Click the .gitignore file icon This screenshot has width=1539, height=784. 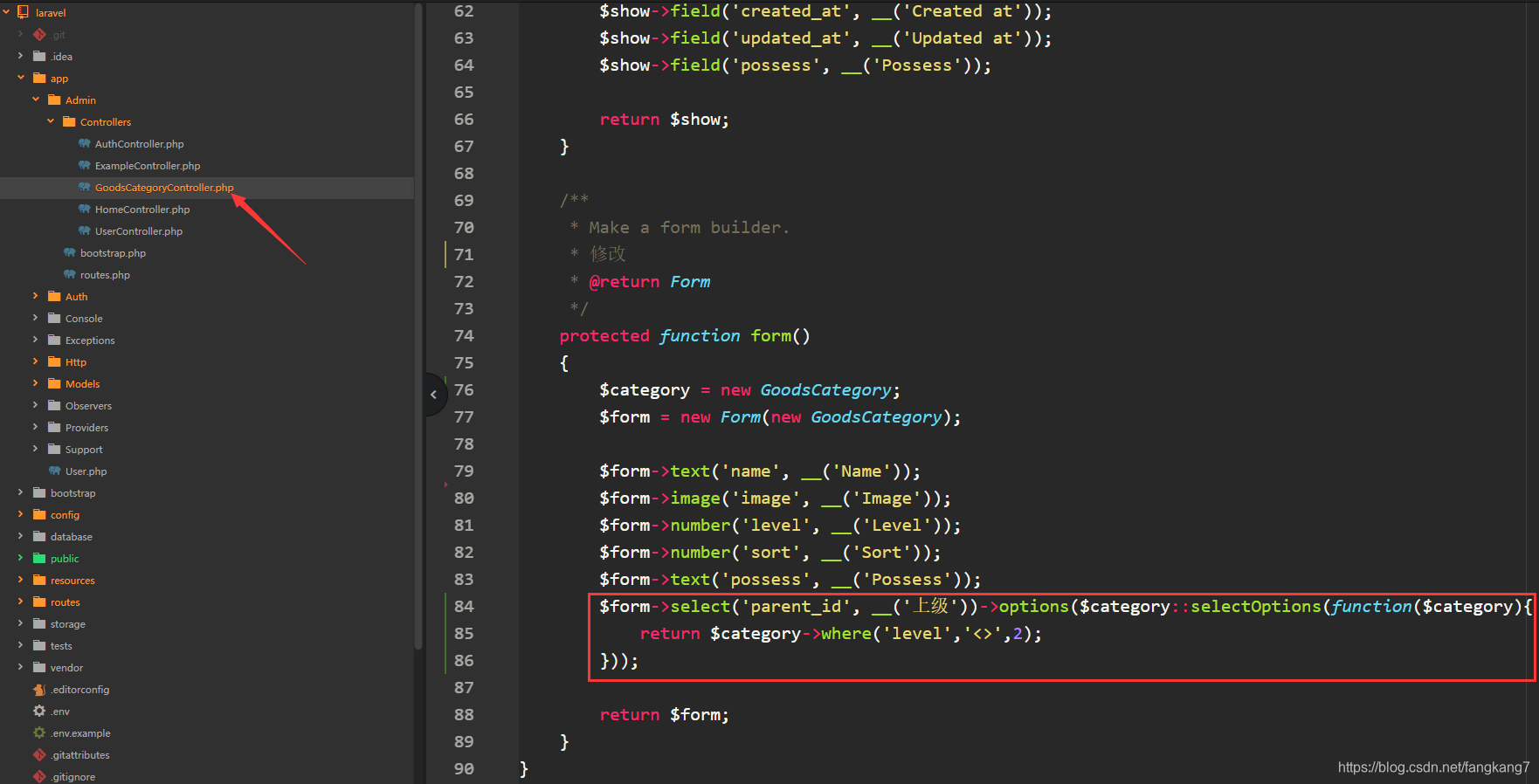pos(39,776)
